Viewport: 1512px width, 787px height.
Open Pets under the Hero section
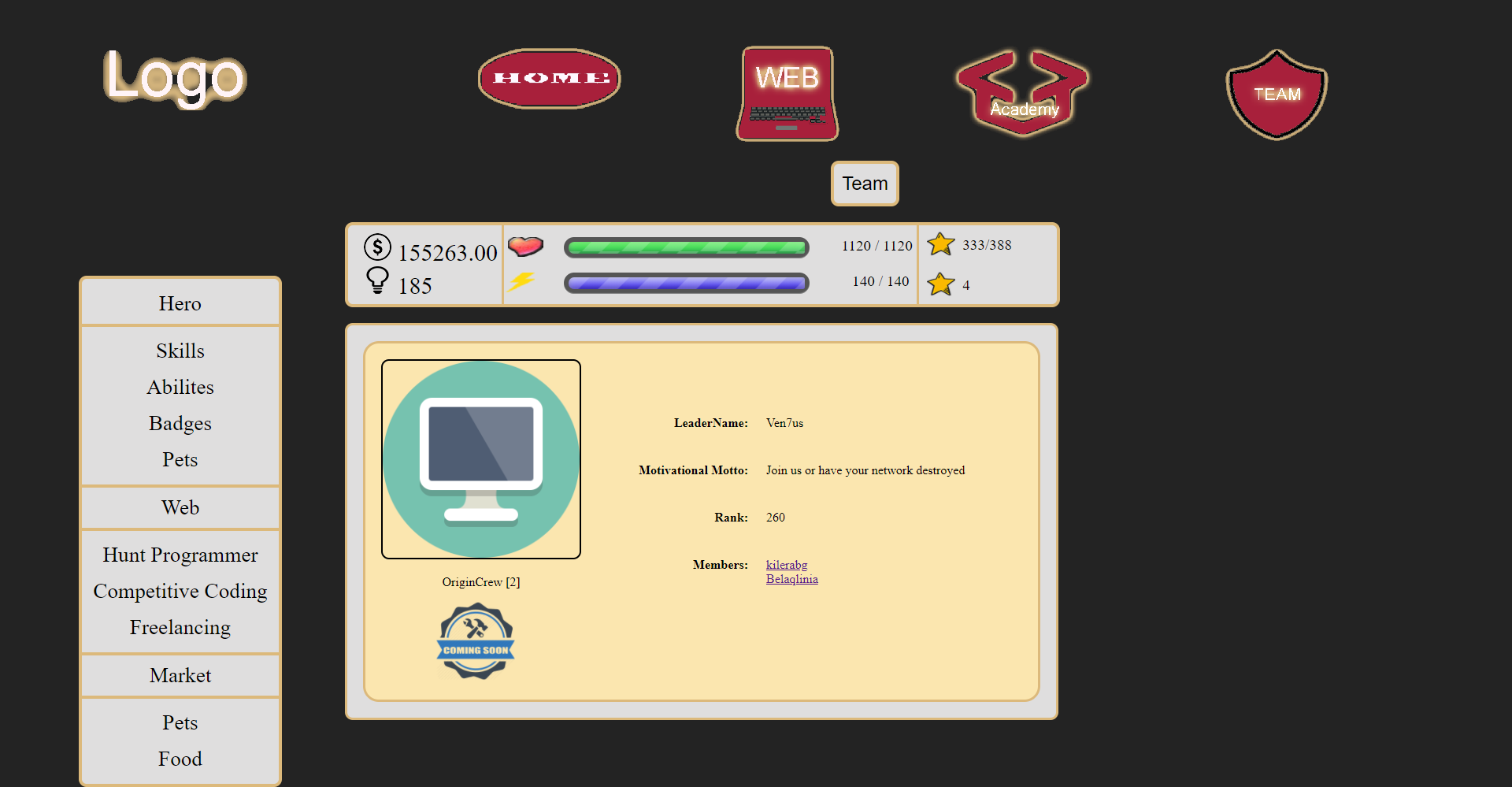[180, 459]
